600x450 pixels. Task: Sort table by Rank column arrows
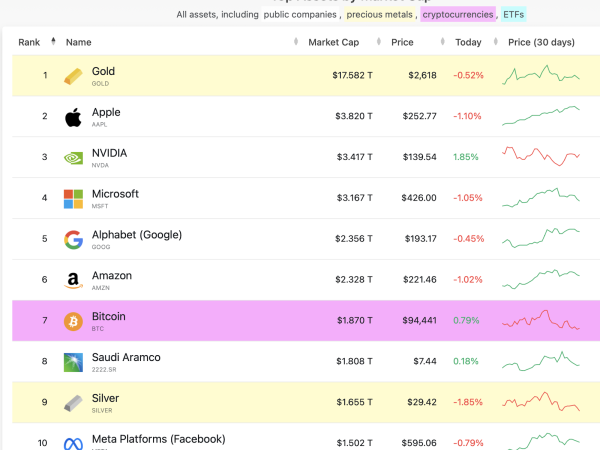coord(53,41)
